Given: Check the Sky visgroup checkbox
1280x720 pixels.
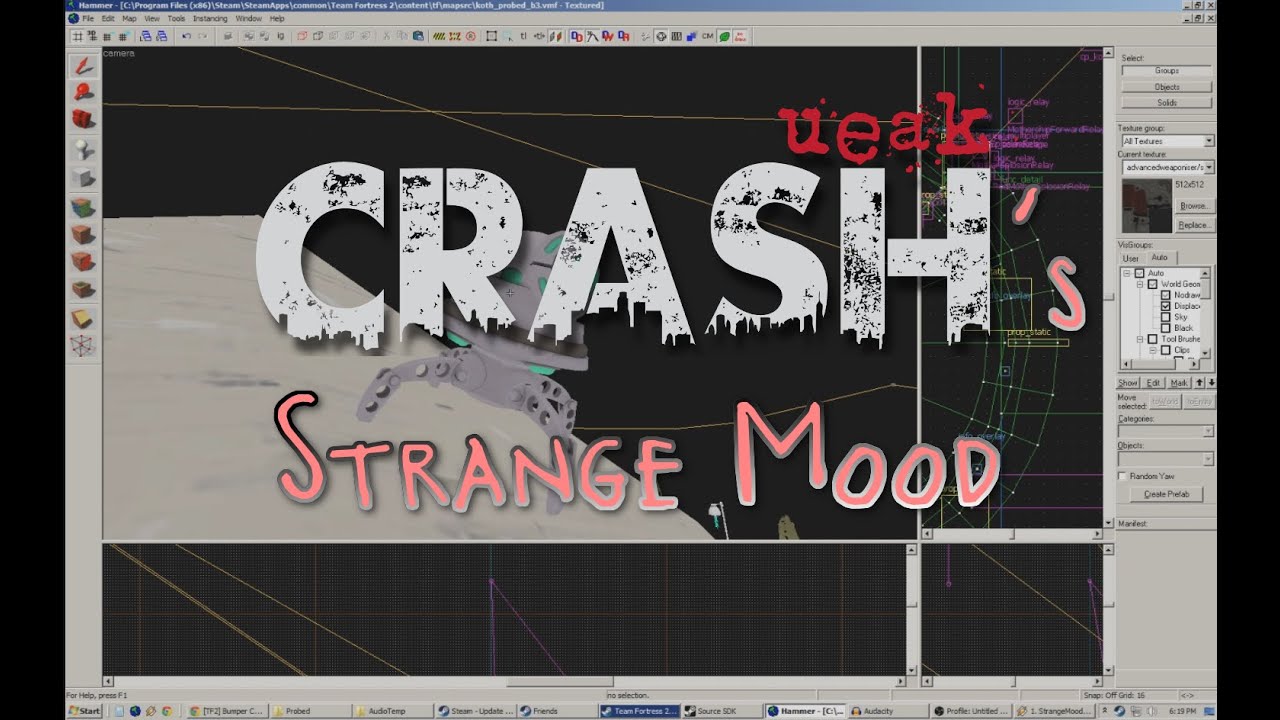Looking at the screenshot, I should [x=1166, y=317].
